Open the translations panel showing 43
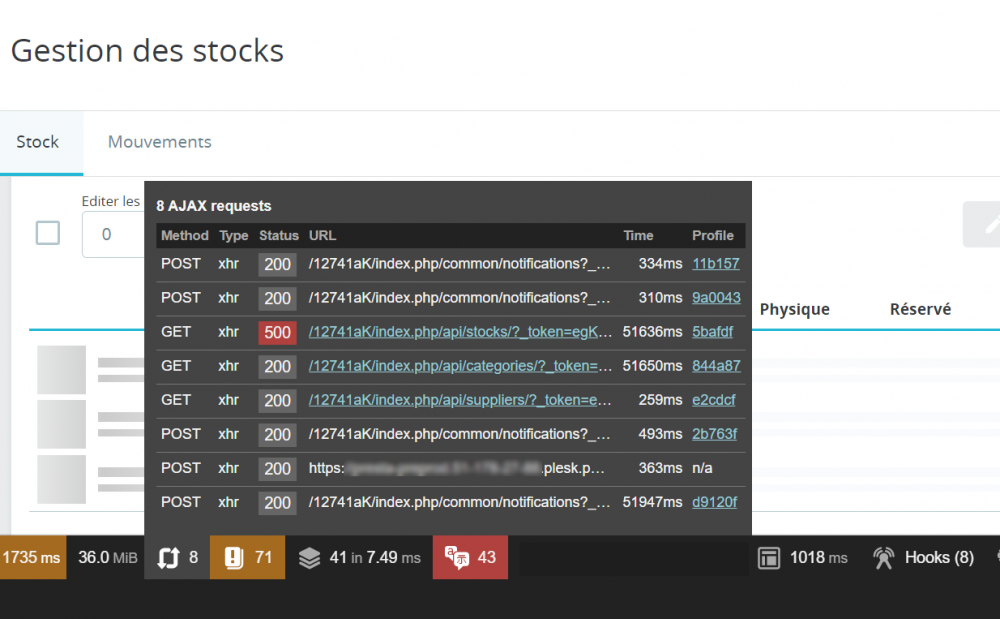 click(x=455, y=558)
